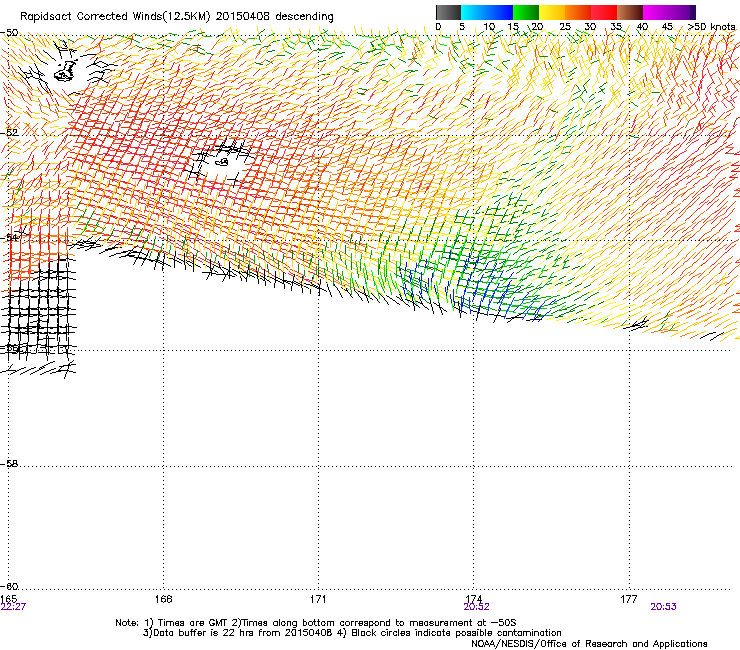Viewport: 740px width, 650px height.
Task: Click the cyan 5-10 knots legend color
Action: point(474,12)
